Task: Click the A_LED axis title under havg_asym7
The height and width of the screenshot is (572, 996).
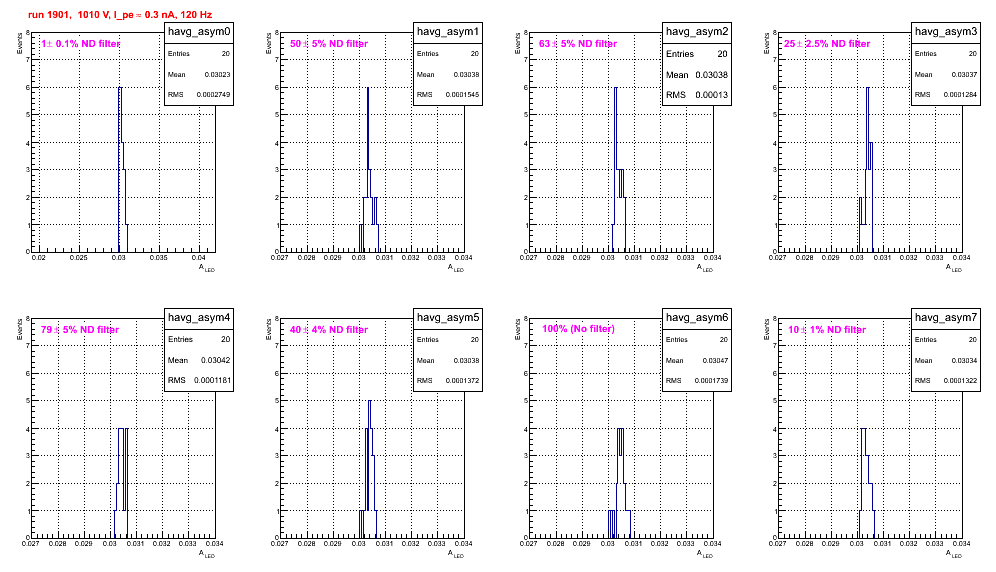Action: coord(954,554)
